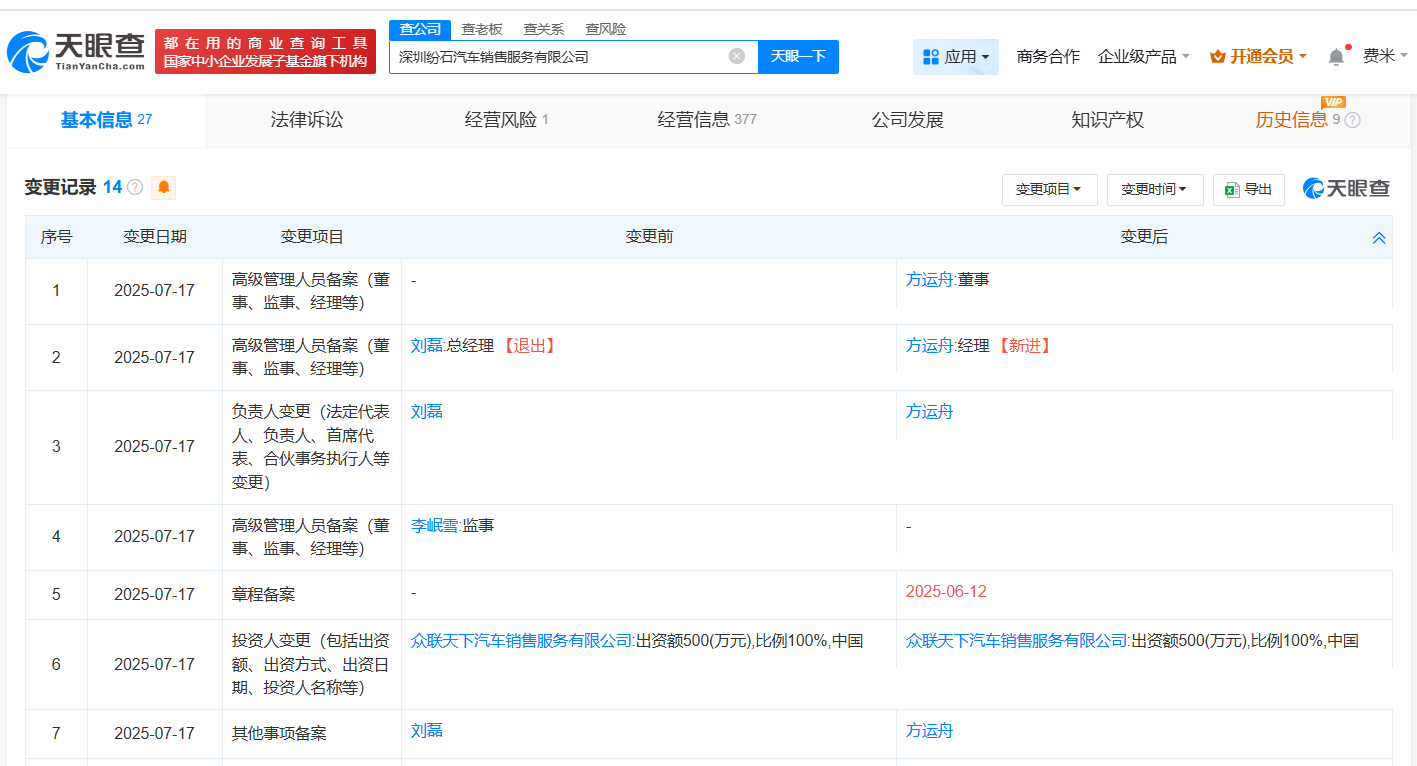
Task: Clear the search box text
Action: pyautogui.click(x=737, y=56)
